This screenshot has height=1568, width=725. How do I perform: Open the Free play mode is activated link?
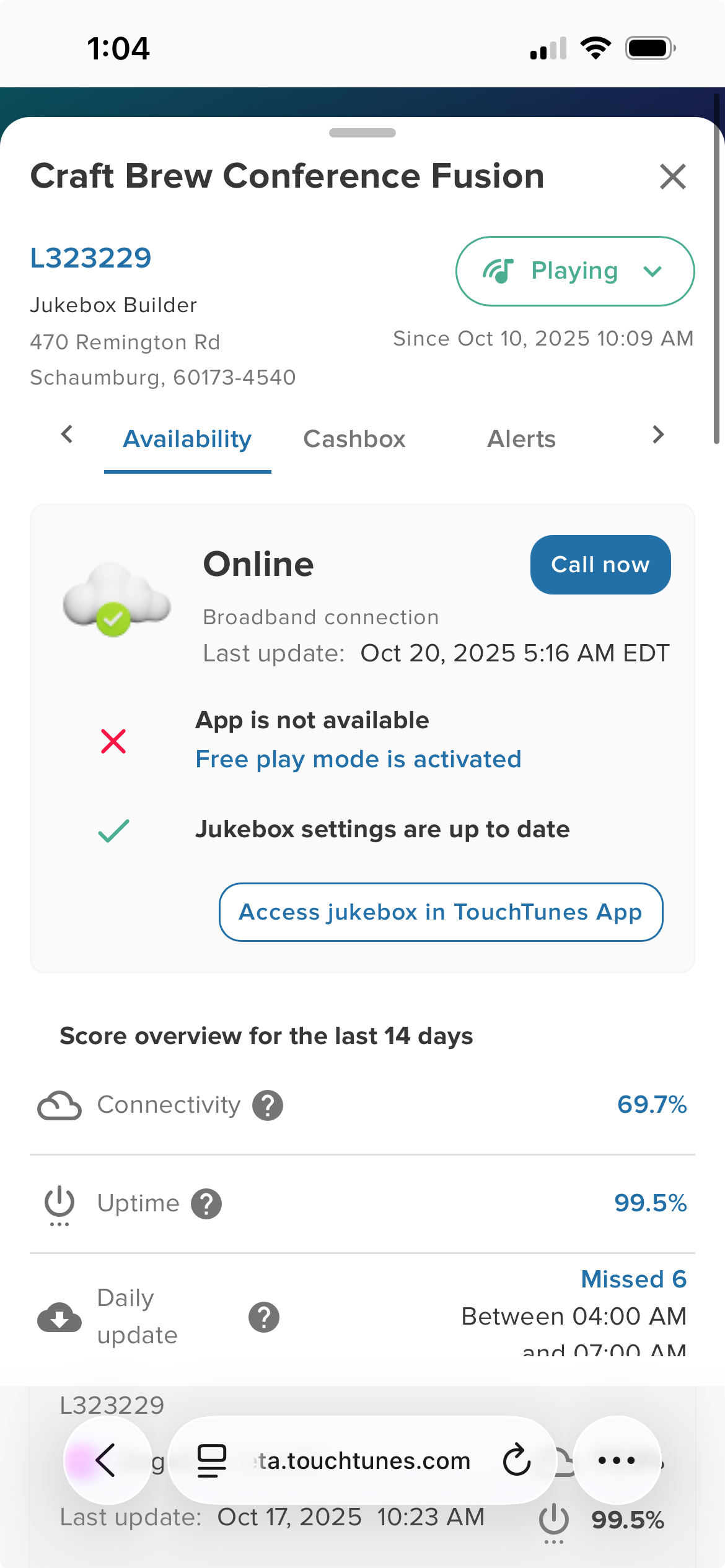click(x=358, y=759)
